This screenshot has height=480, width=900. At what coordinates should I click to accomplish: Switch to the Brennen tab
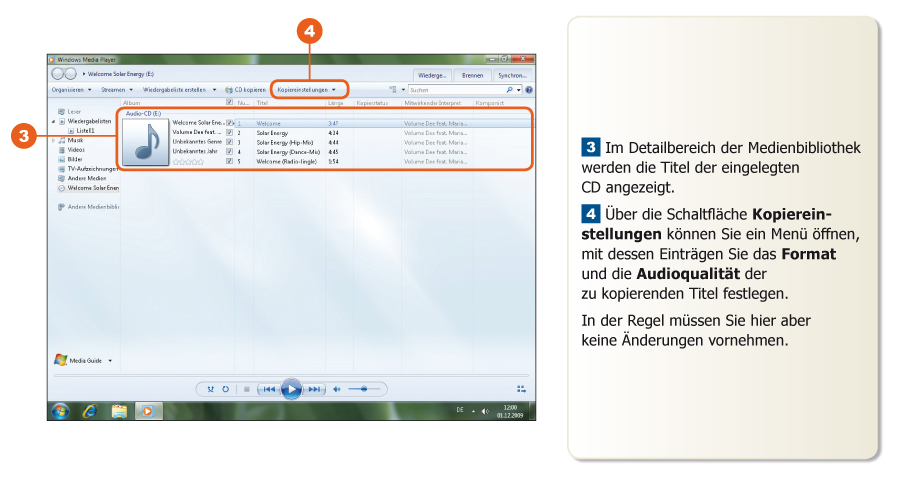tap(472, 75)
